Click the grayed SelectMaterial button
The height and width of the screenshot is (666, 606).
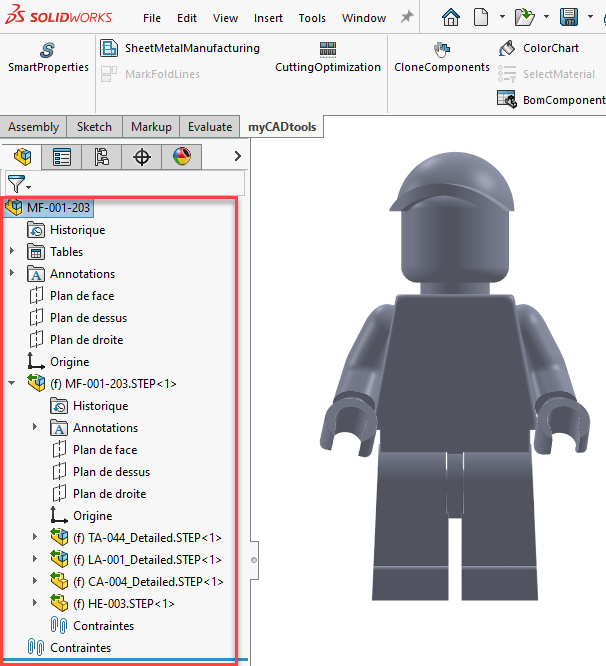(547, 74)
